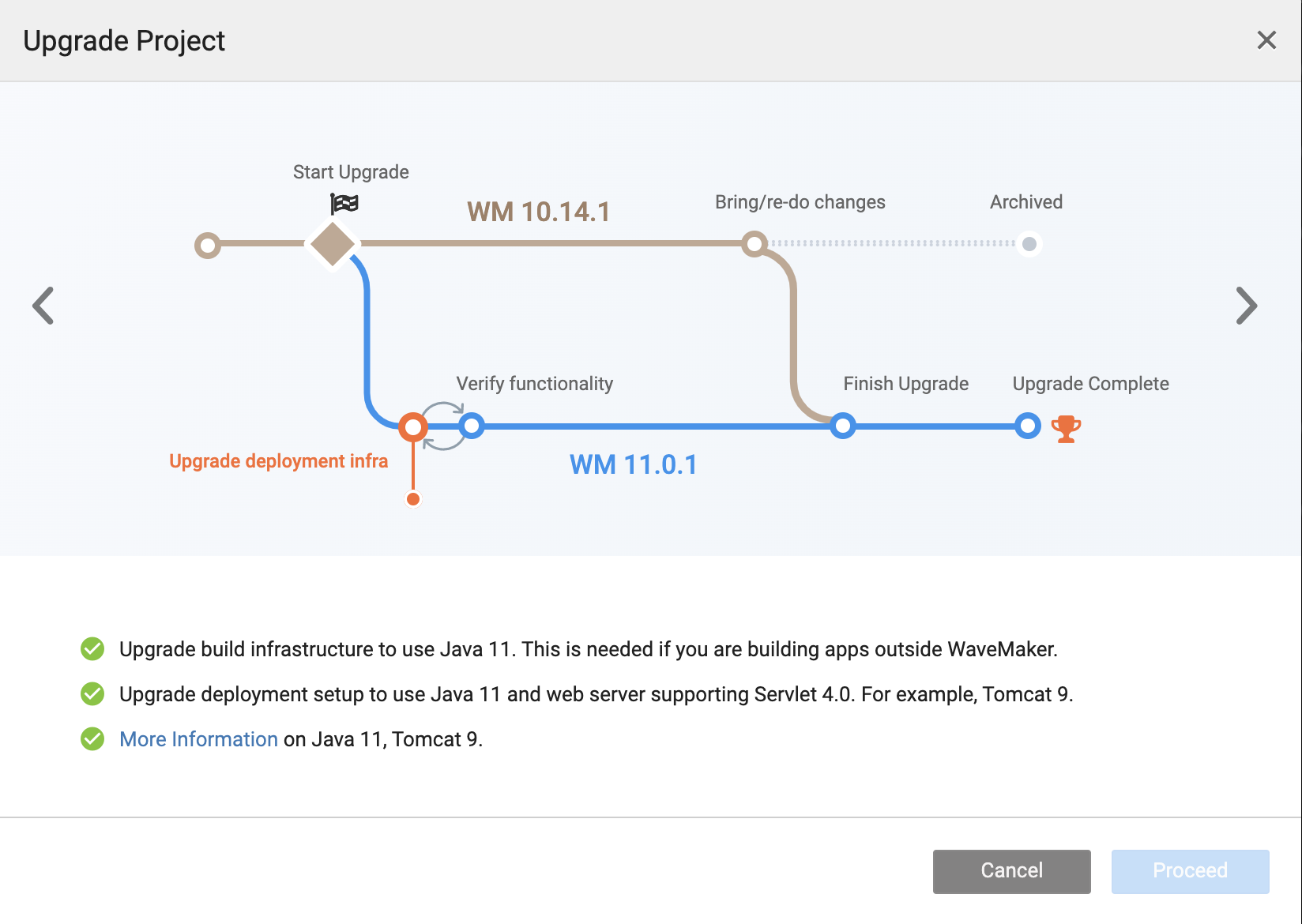This screenshot has width=1302, height=924.
Task: Select the Upgrade Complete node
Action: pyautogui.click(x=1028, y=426)
